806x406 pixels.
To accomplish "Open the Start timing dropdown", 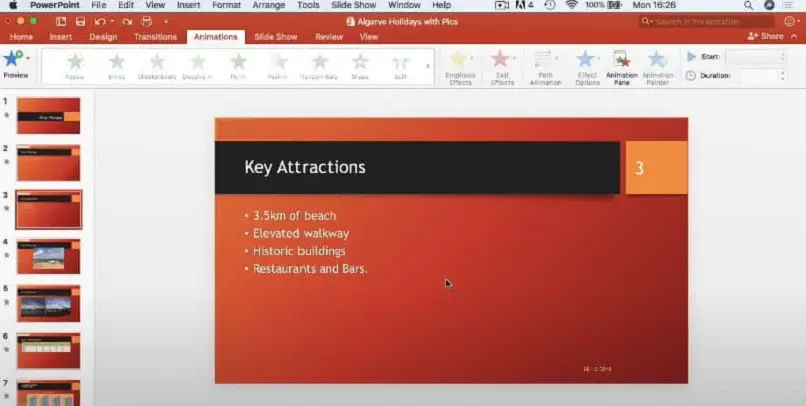I will [756, 57].
